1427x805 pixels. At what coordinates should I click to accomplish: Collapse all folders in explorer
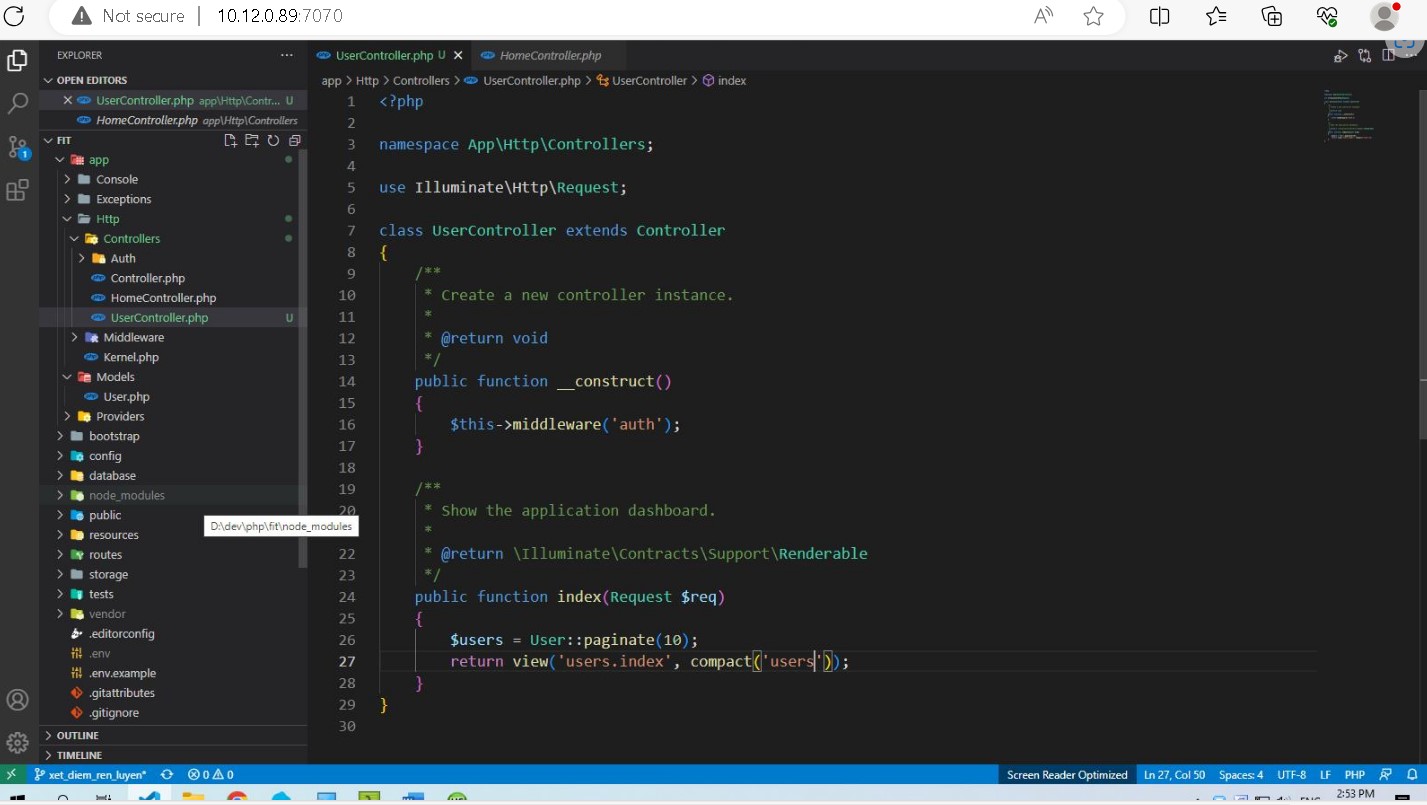(x=294, y=141)
